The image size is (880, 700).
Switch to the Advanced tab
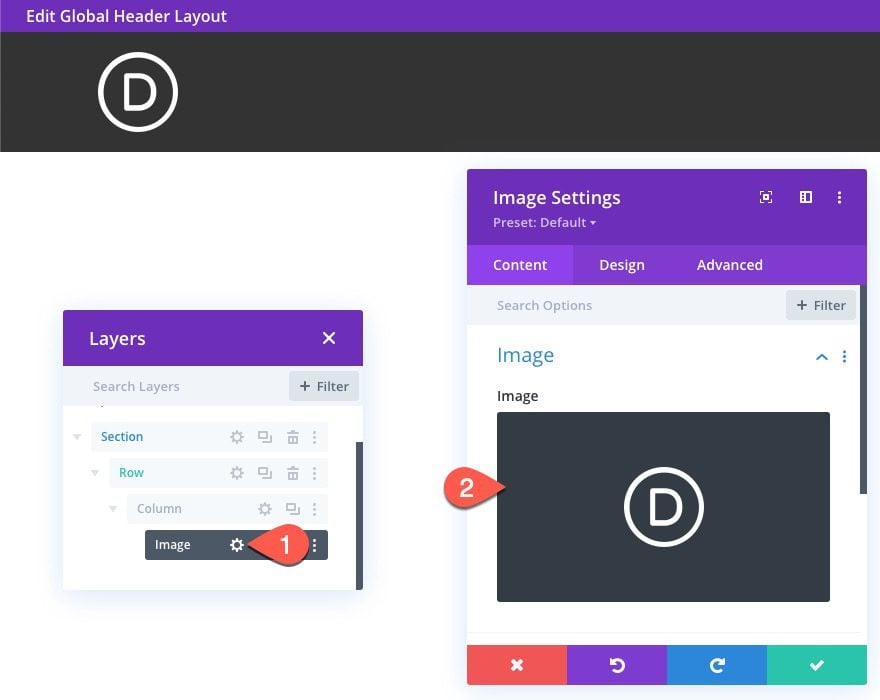pyautogui.click(x=729, y=265)
